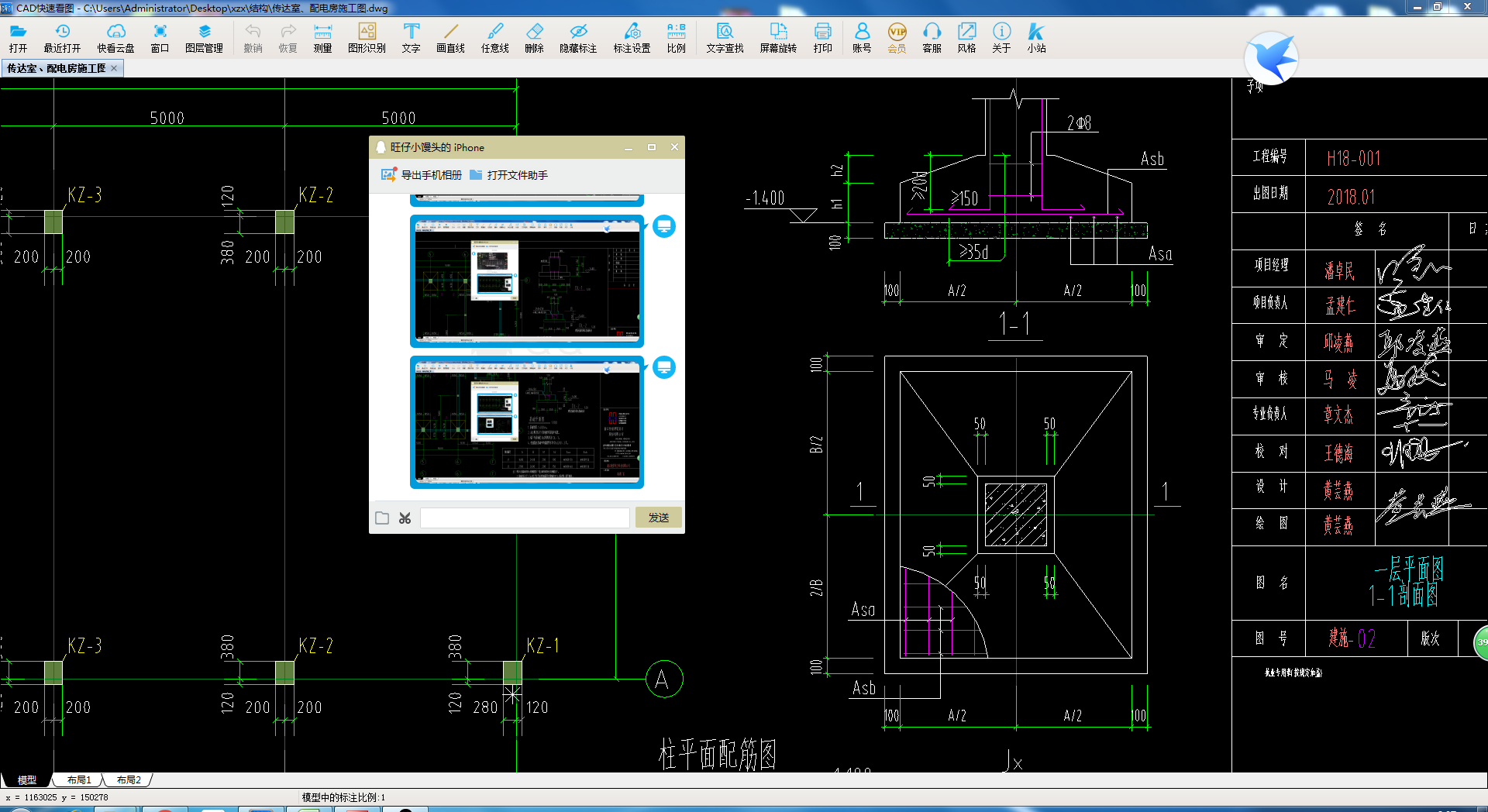Screen dimensions: 1488x812
Task: Click the floating blue bird logo
Action: click(x=1271, y=58)
